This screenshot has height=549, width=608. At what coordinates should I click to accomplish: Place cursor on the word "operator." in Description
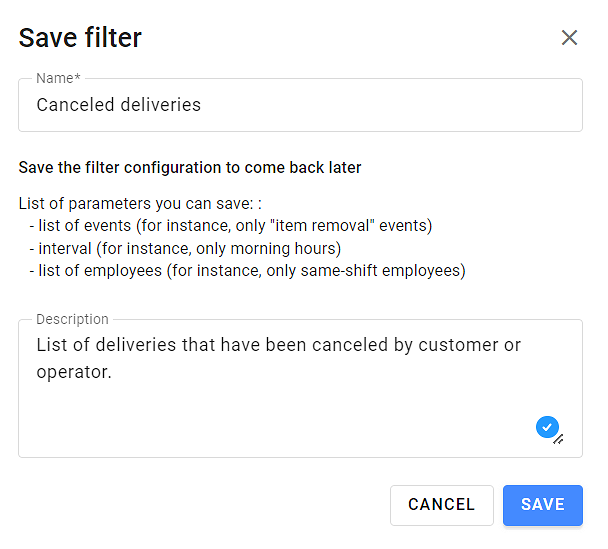pos(73,373)
